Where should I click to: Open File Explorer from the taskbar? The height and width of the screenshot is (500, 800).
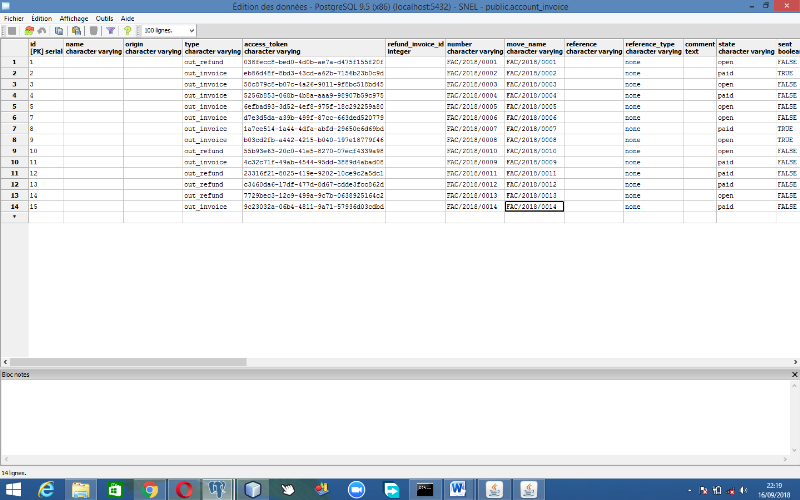click(x=81, y=490)
